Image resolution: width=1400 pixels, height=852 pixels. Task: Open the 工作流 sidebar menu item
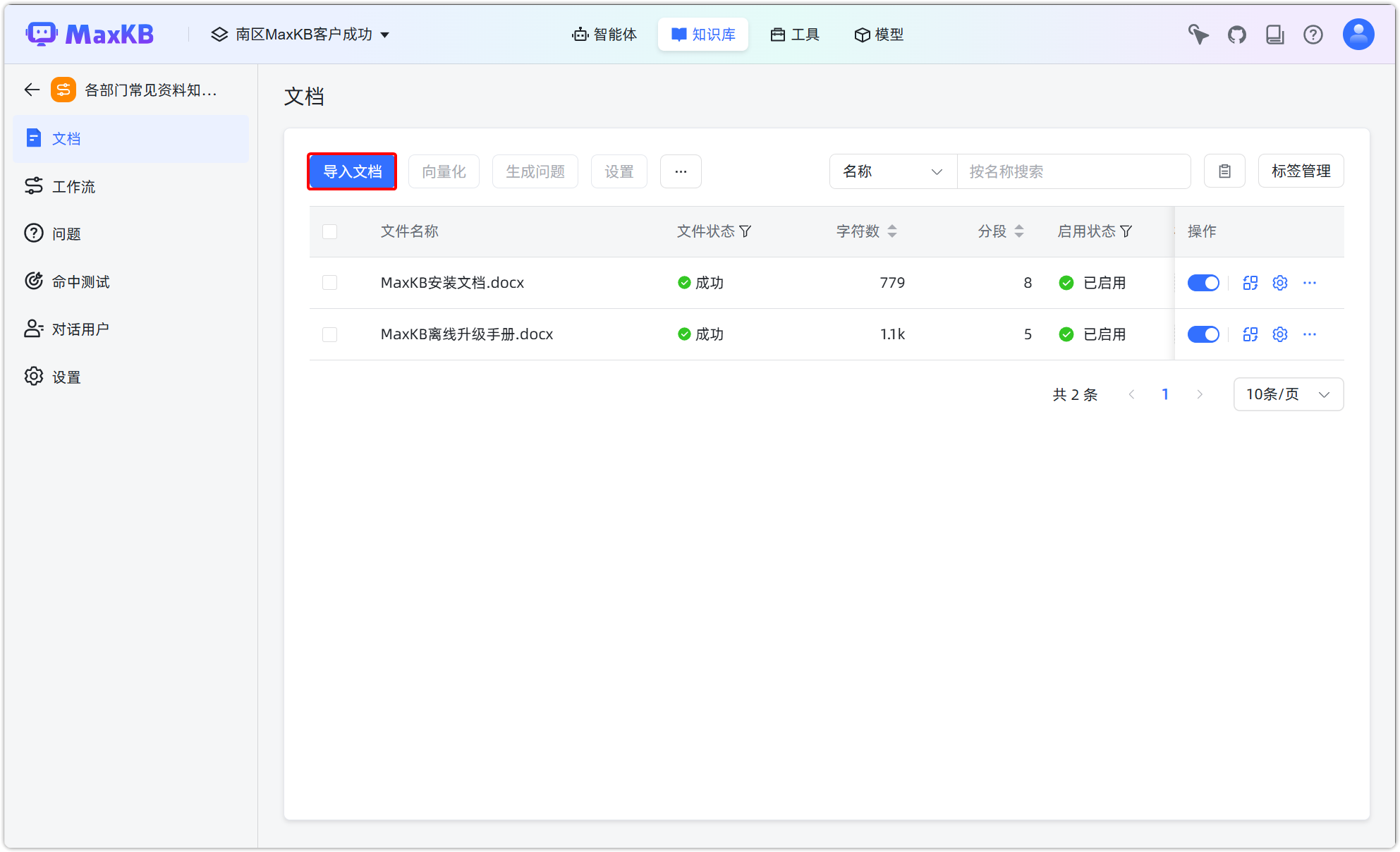point(73,186)
